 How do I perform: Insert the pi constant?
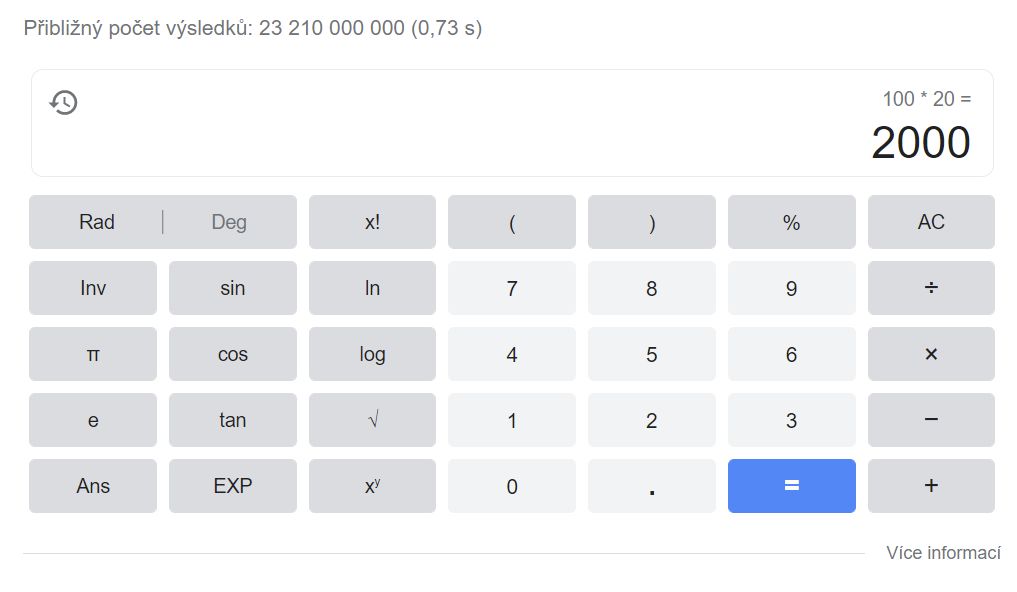click(93, 354)
